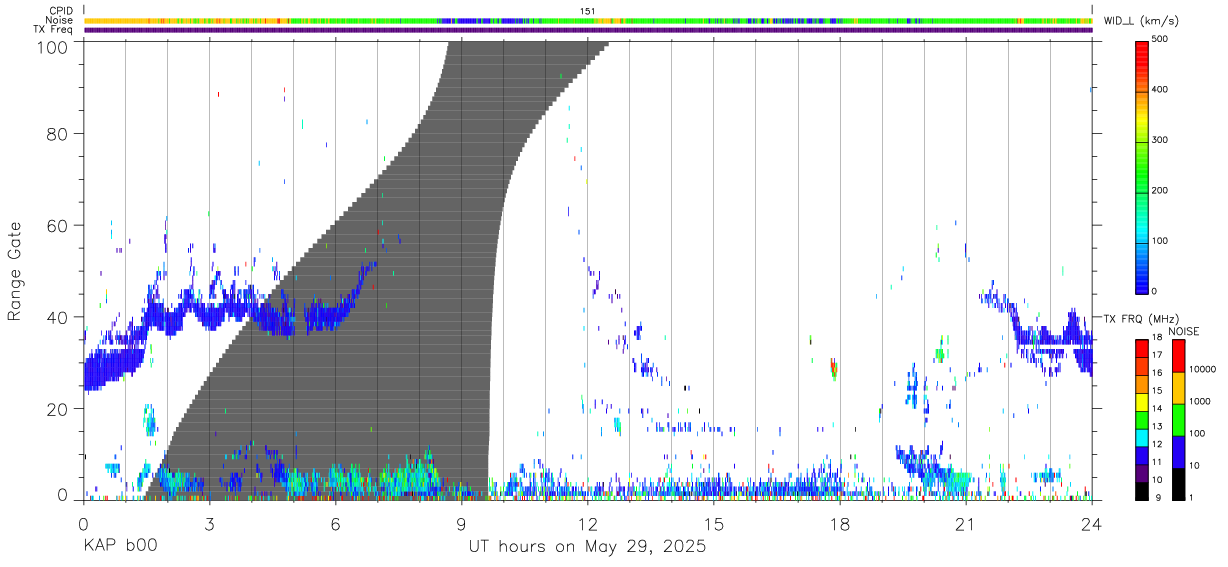
Task: Click the Range Gate axis title
Action: click(15, 273)
